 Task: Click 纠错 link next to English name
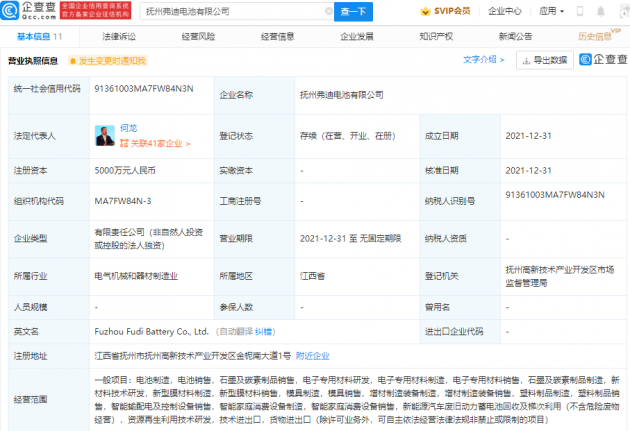(x=264, y=332)
